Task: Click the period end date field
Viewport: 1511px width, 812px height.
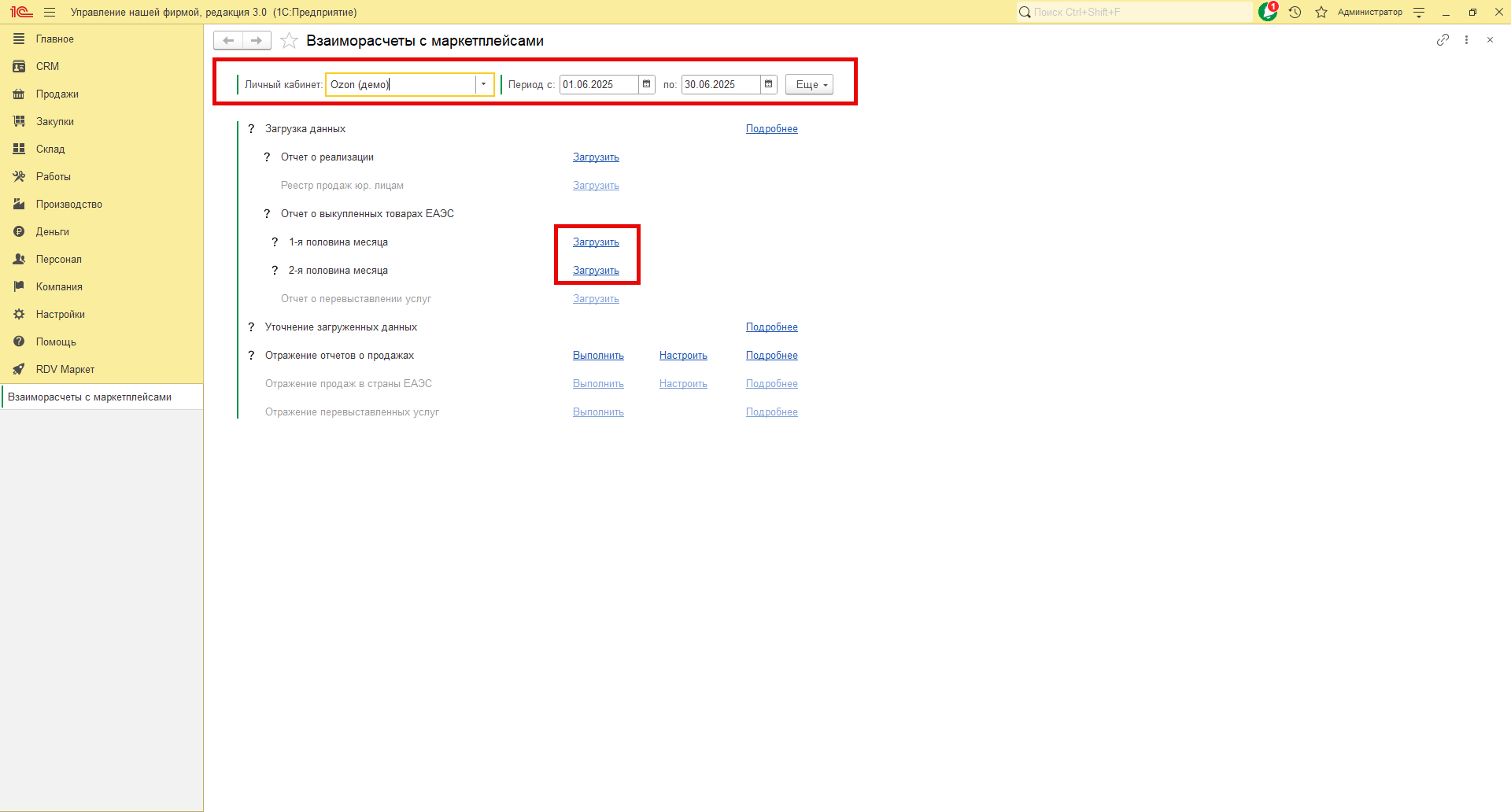Action: 721,84
